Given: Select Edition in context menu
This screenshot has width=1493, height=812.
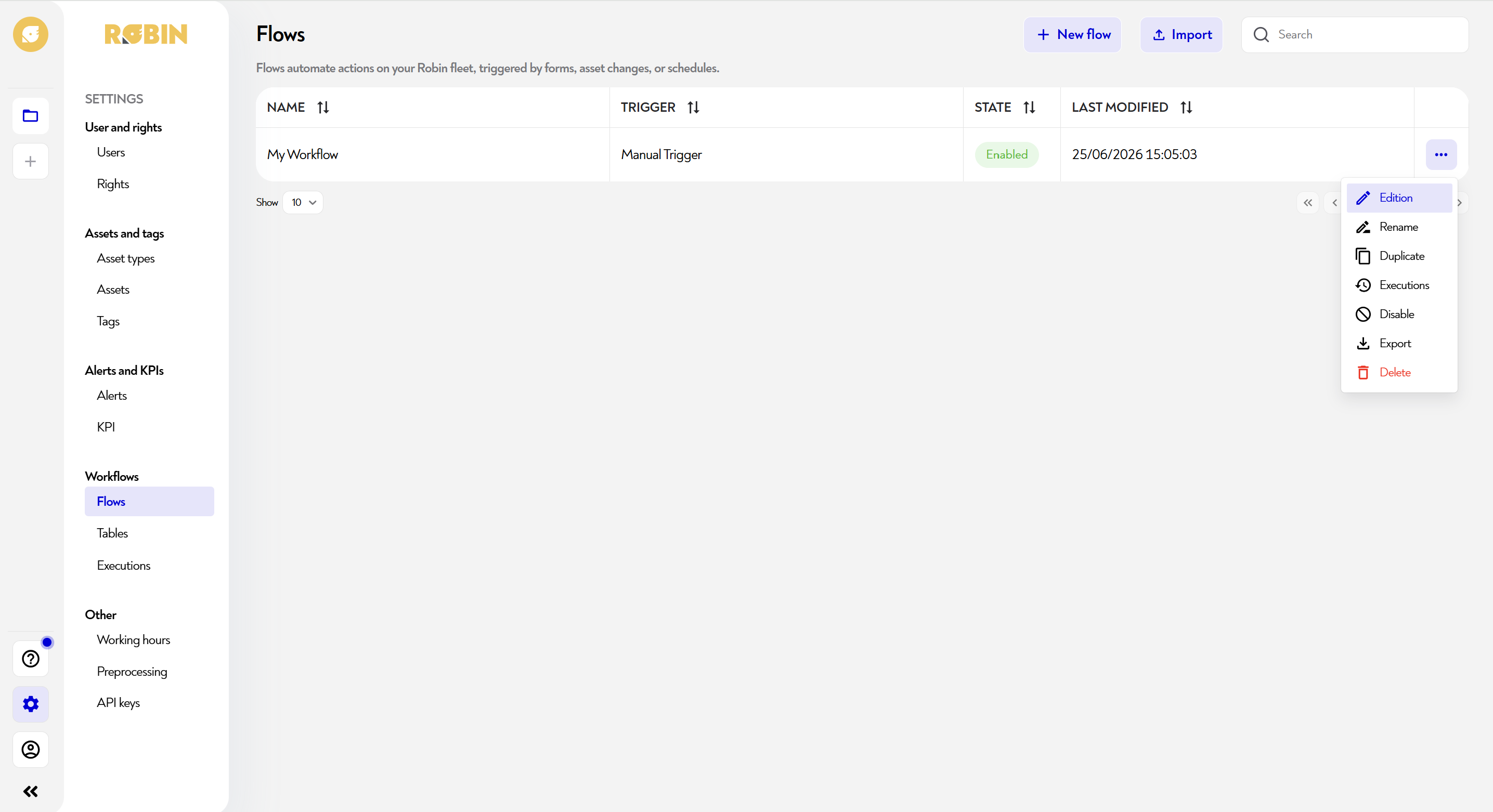Looking at the screenshot, I should tap(1399, 198).
